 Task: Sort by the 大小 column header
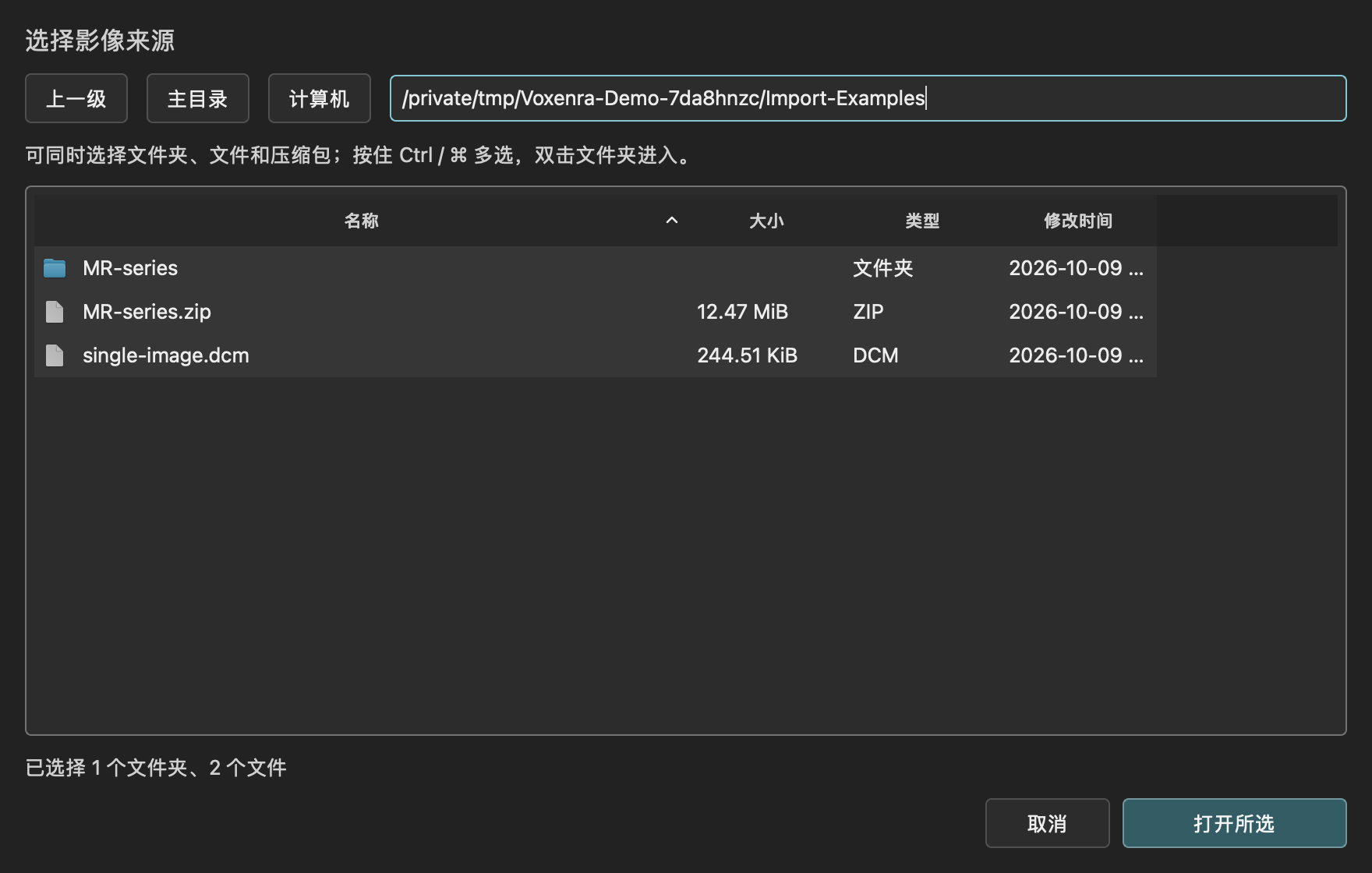pos(766,221)
